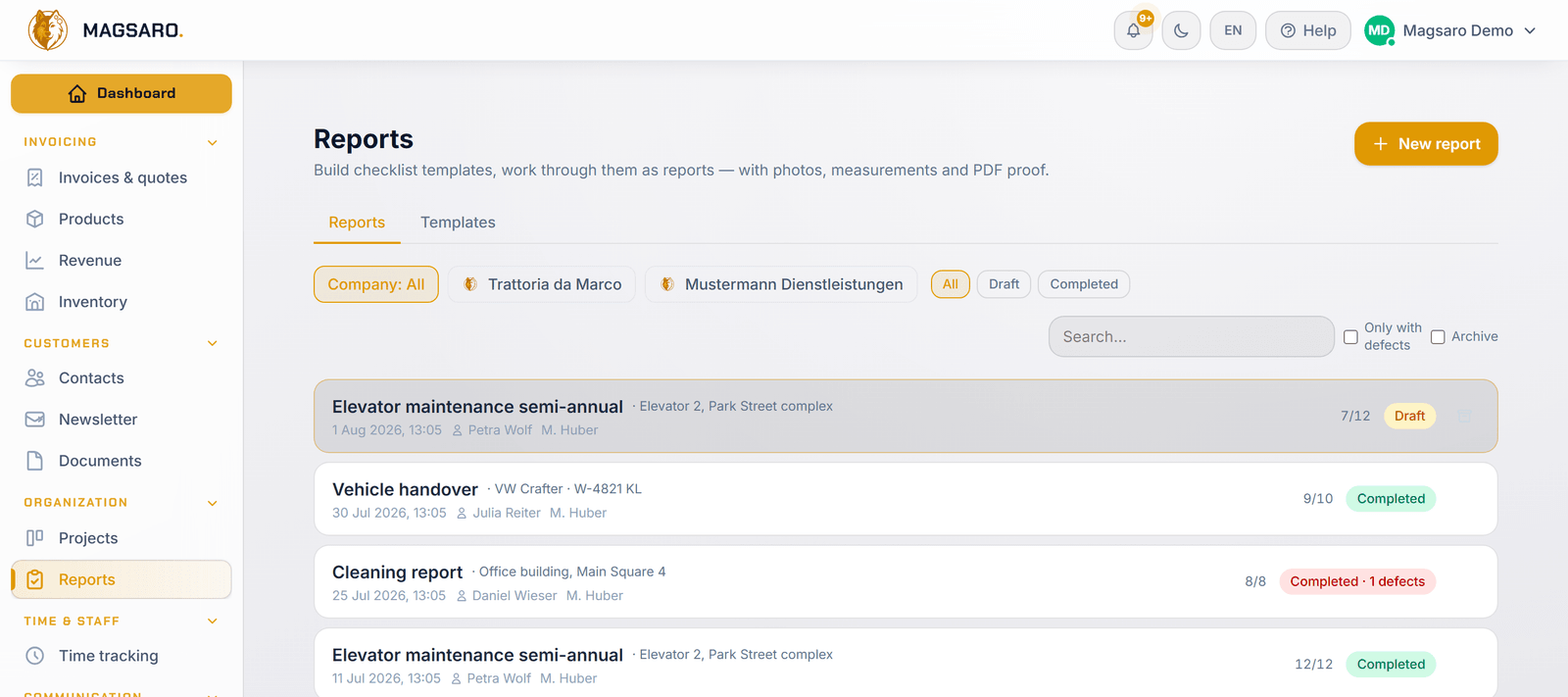Click the Revenue chart icon
This screenshot has width=1568, height=697.
pyautogui.click(x=35, y=261)
